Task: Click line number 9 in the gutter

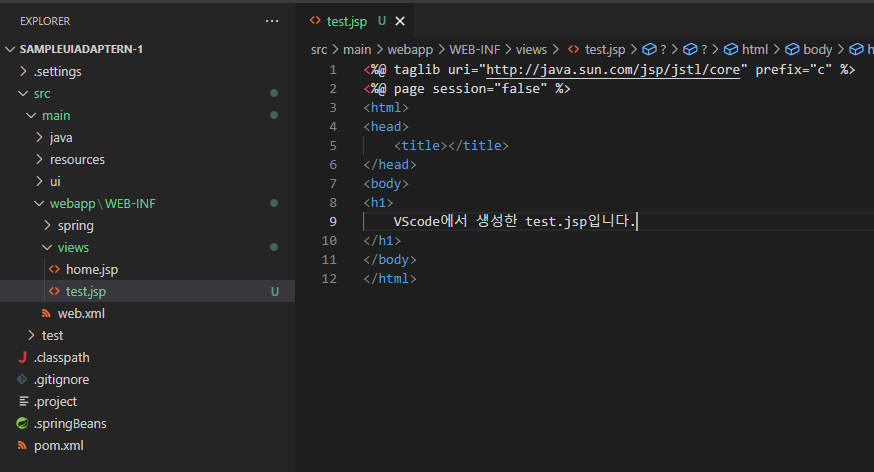Action: point(333,222)
